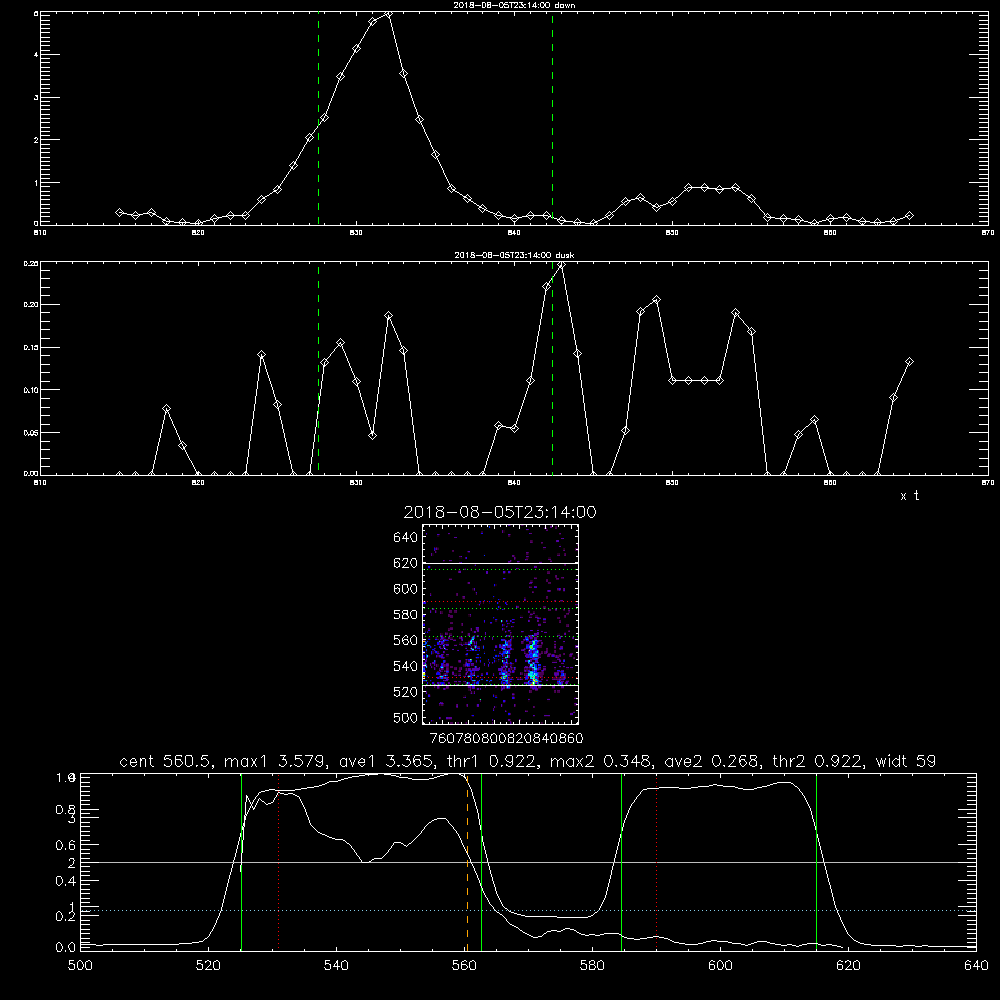This screenshot has width=1000, height=1000.
Task: Click the left green dashed line in the dawn plot
Action: click(318, 118)
